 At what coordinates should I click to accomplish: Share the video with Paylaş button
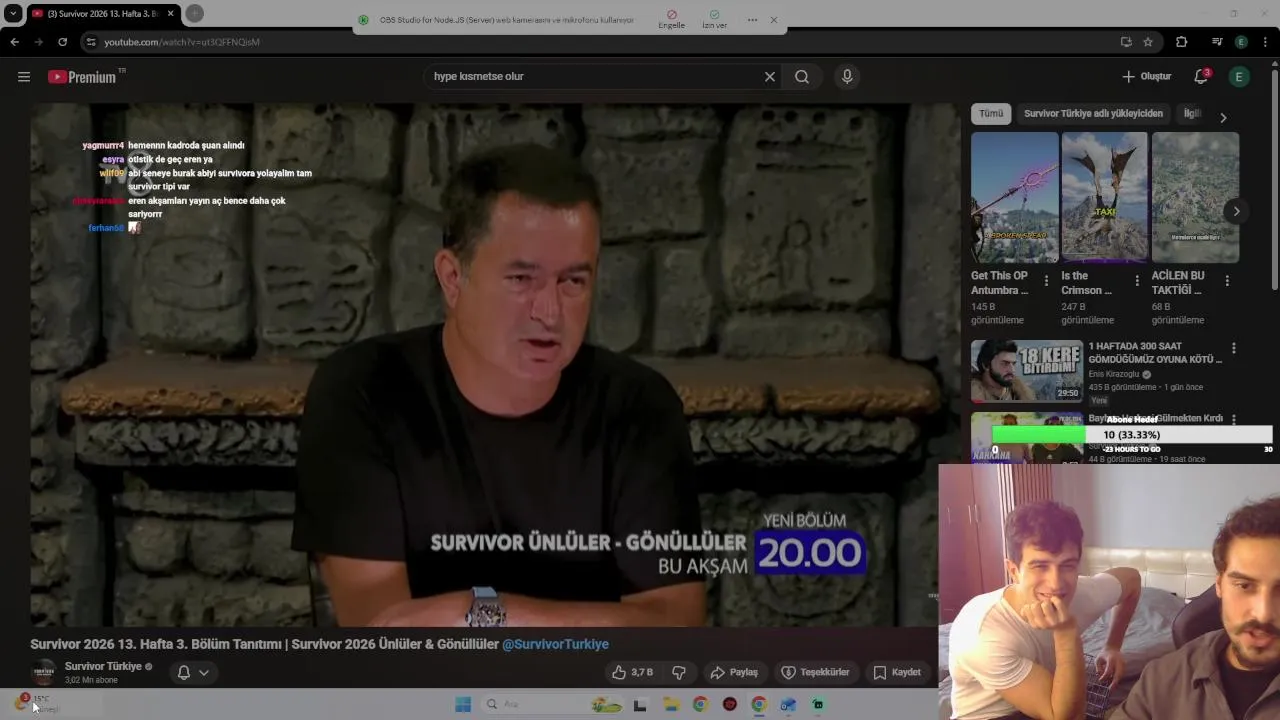(734, 672)
